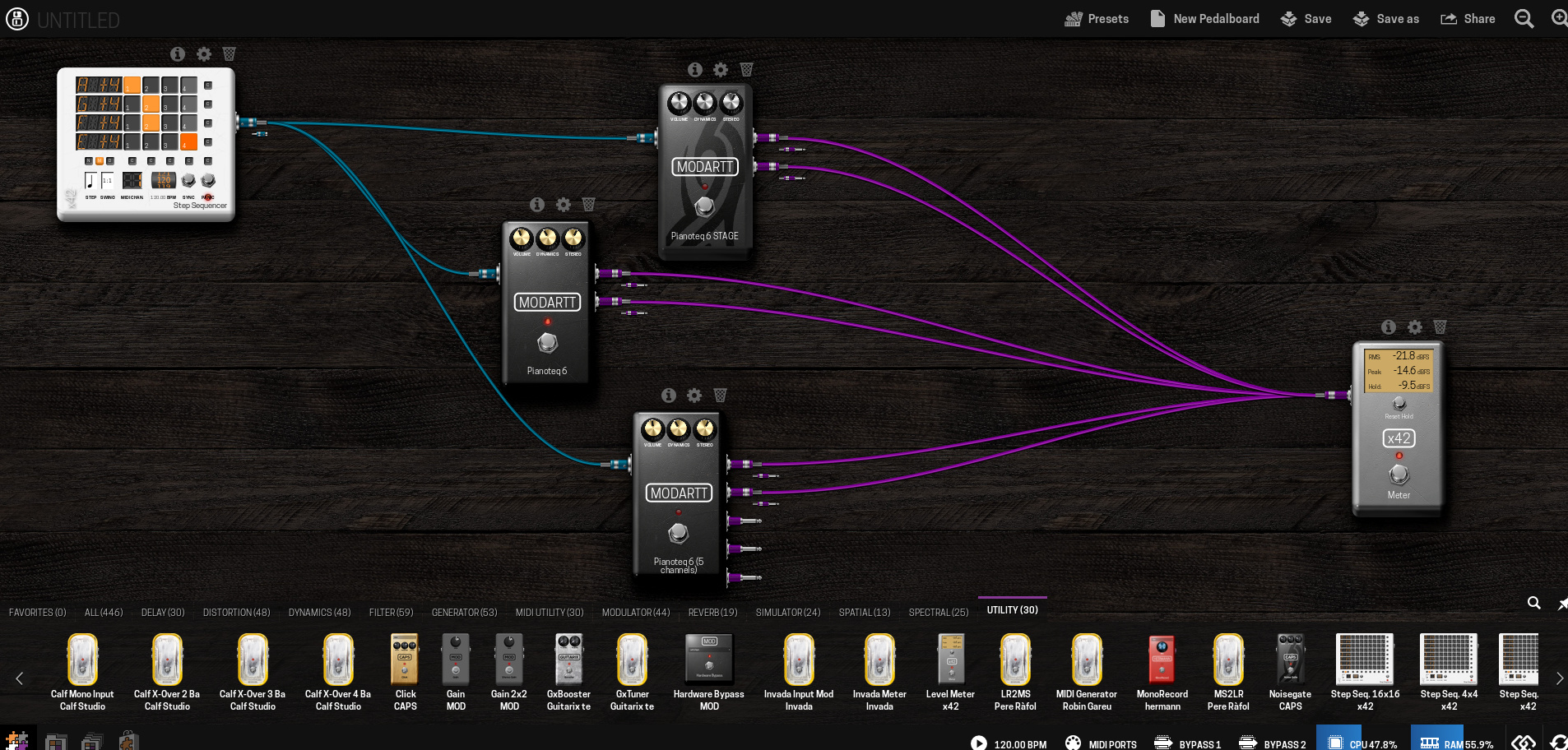Toggle step 2 on the F#4 row
The width and height of the screenshot is (1568, 750).
151,123
